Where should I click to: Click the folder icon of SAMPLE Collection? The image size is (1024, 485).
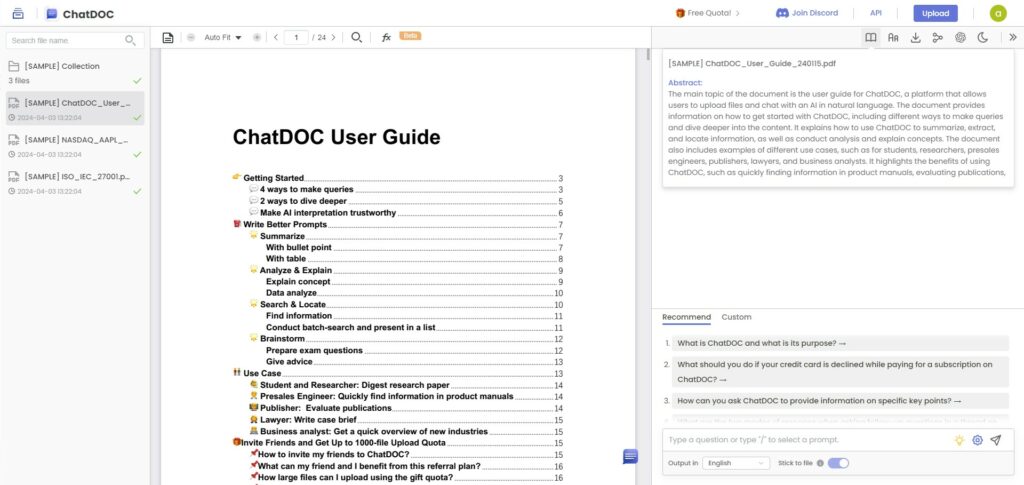click(x=14, y=66)
